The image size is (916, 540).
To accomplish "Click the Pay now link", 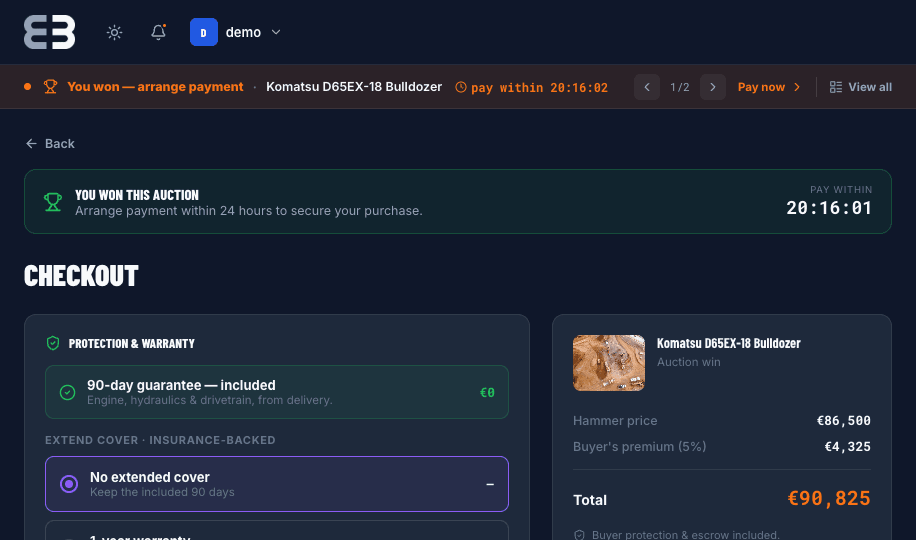I will (769, 87).
